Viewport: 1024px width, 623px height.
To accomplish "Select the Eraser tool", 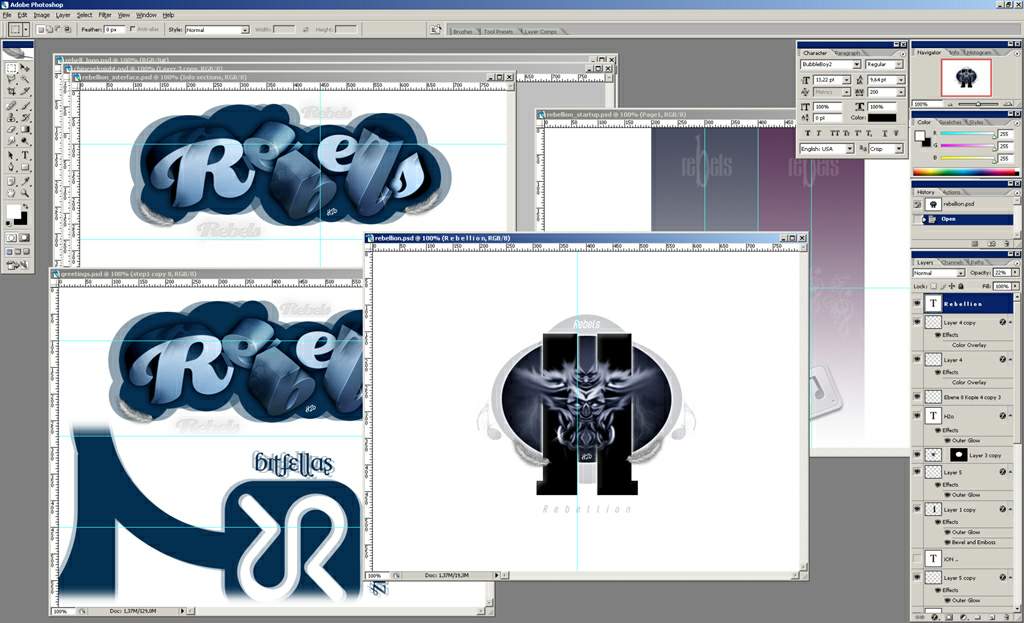I will pos(11,129).
